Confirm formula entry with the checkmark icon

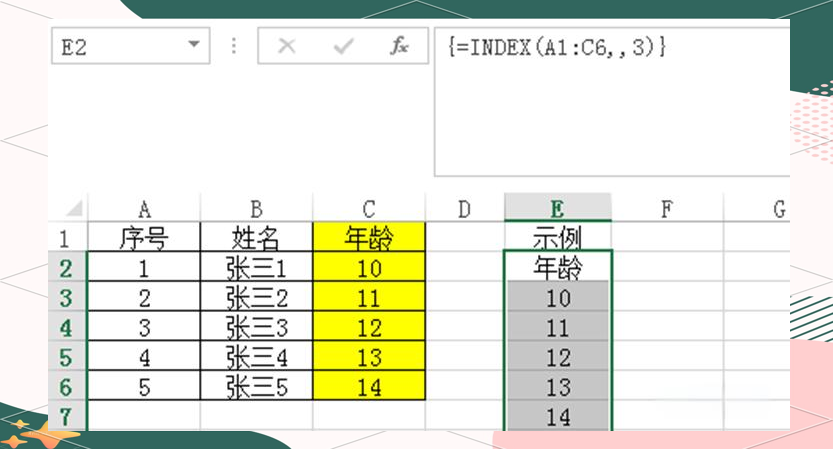(344, 47)
